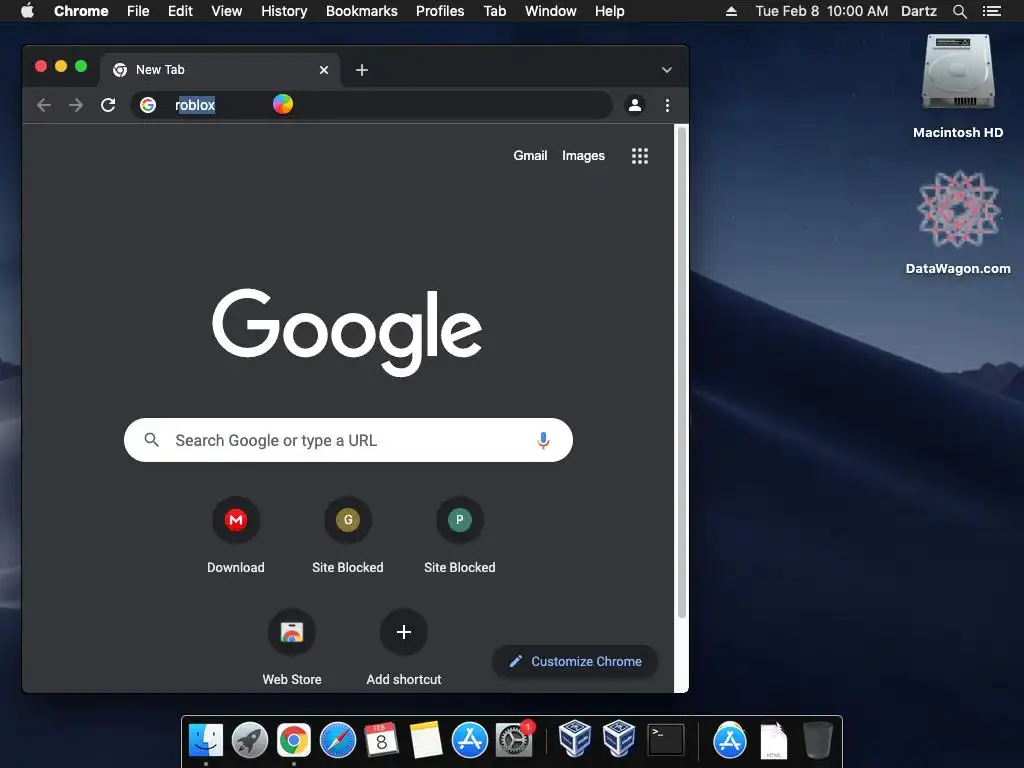Screen dimensions: 1024x768
Task: Go back with the browser back arrow
Action: tap(44, 105)
